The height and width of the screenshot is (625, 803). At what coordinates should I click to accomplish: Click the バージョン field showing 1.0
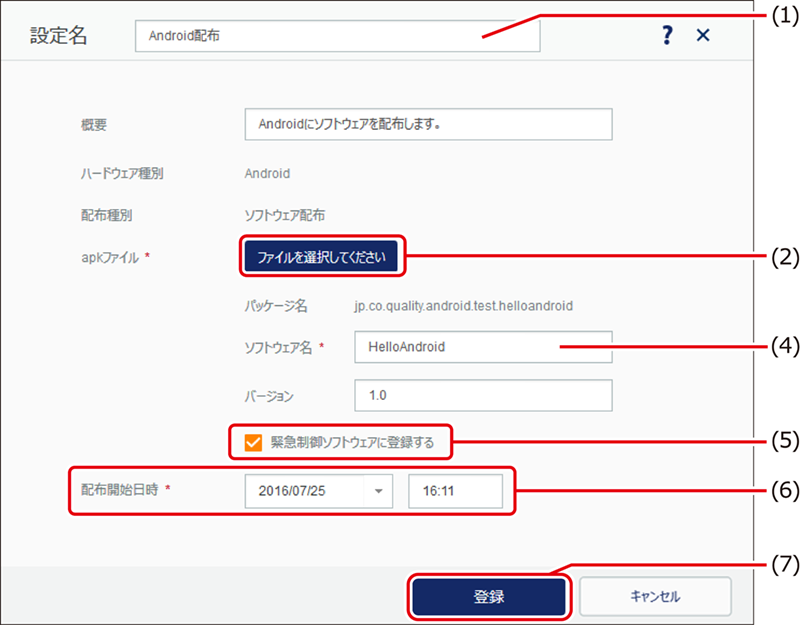pyautogui.click(x=483, y=395)
